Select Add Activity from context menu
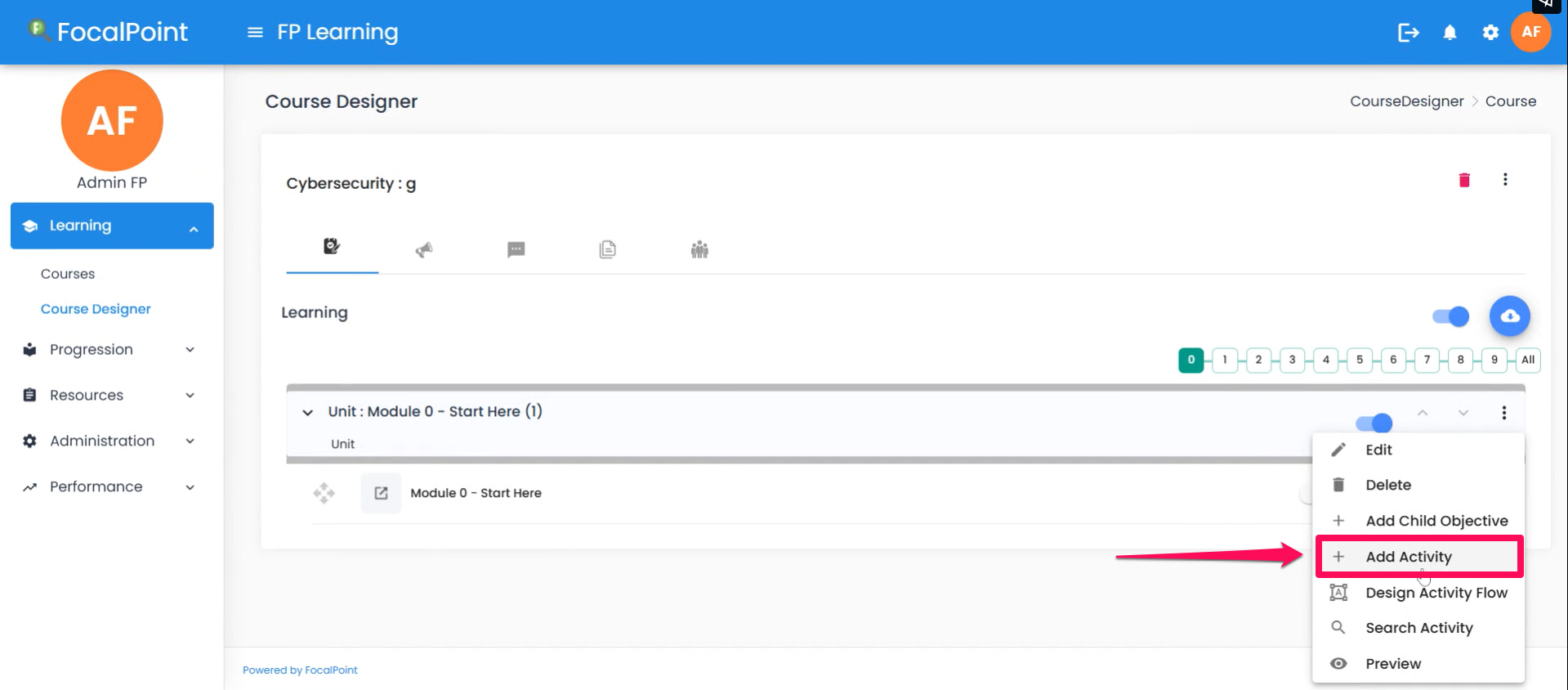This screenshot has height=690, width=1568. coord(1408,557)
